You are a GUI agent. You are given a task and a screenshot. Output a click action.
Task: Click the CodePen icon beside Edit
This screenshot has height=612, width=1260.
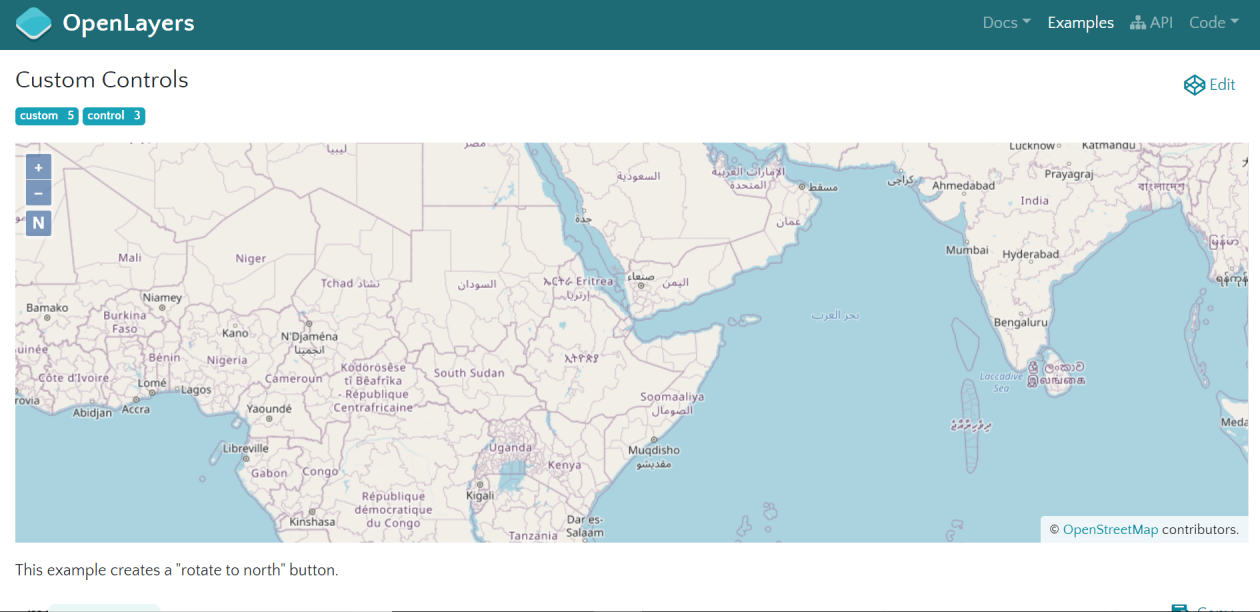(1196, 85)
